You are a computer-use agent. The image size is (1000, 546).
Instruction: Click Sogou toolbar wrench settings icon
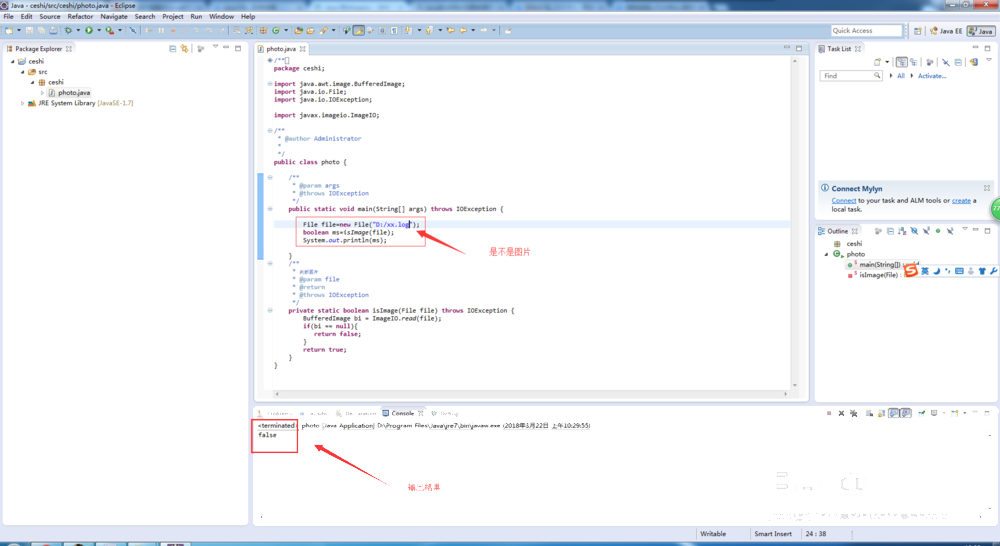click(x=994, y=271)
